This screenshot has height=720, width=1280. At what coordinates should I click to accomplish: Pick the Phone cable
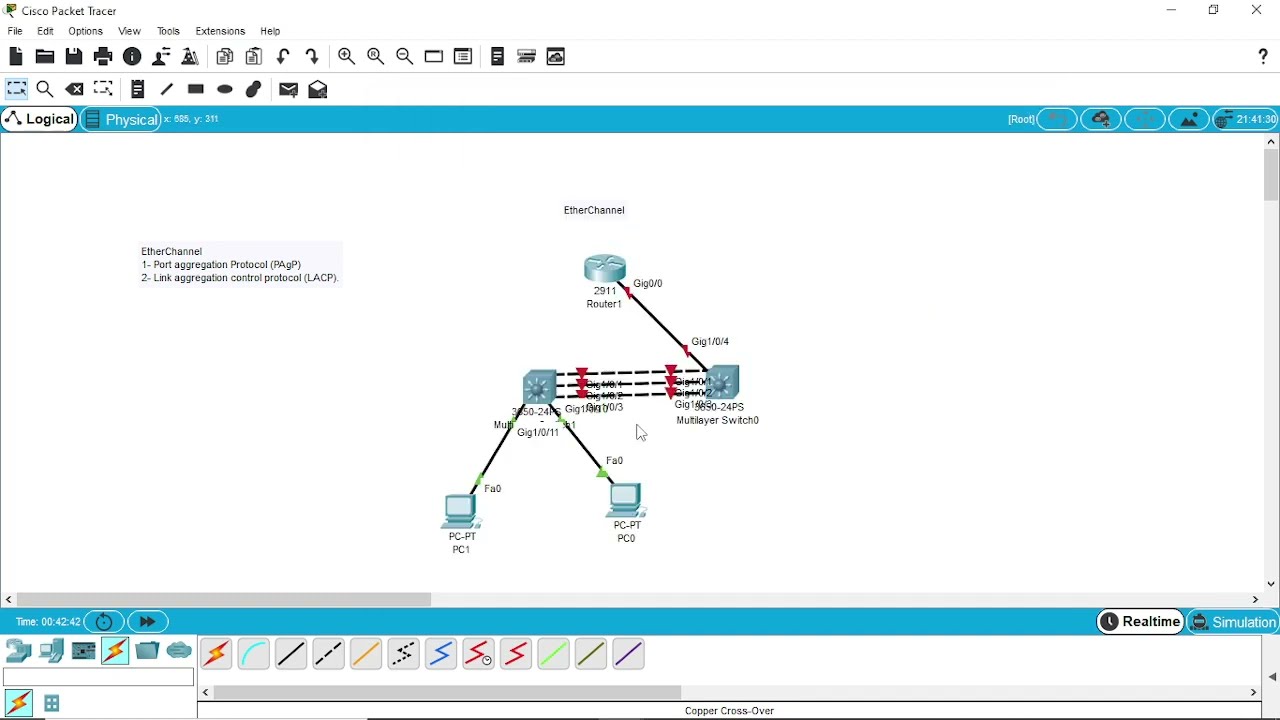(x=403, y=654)
